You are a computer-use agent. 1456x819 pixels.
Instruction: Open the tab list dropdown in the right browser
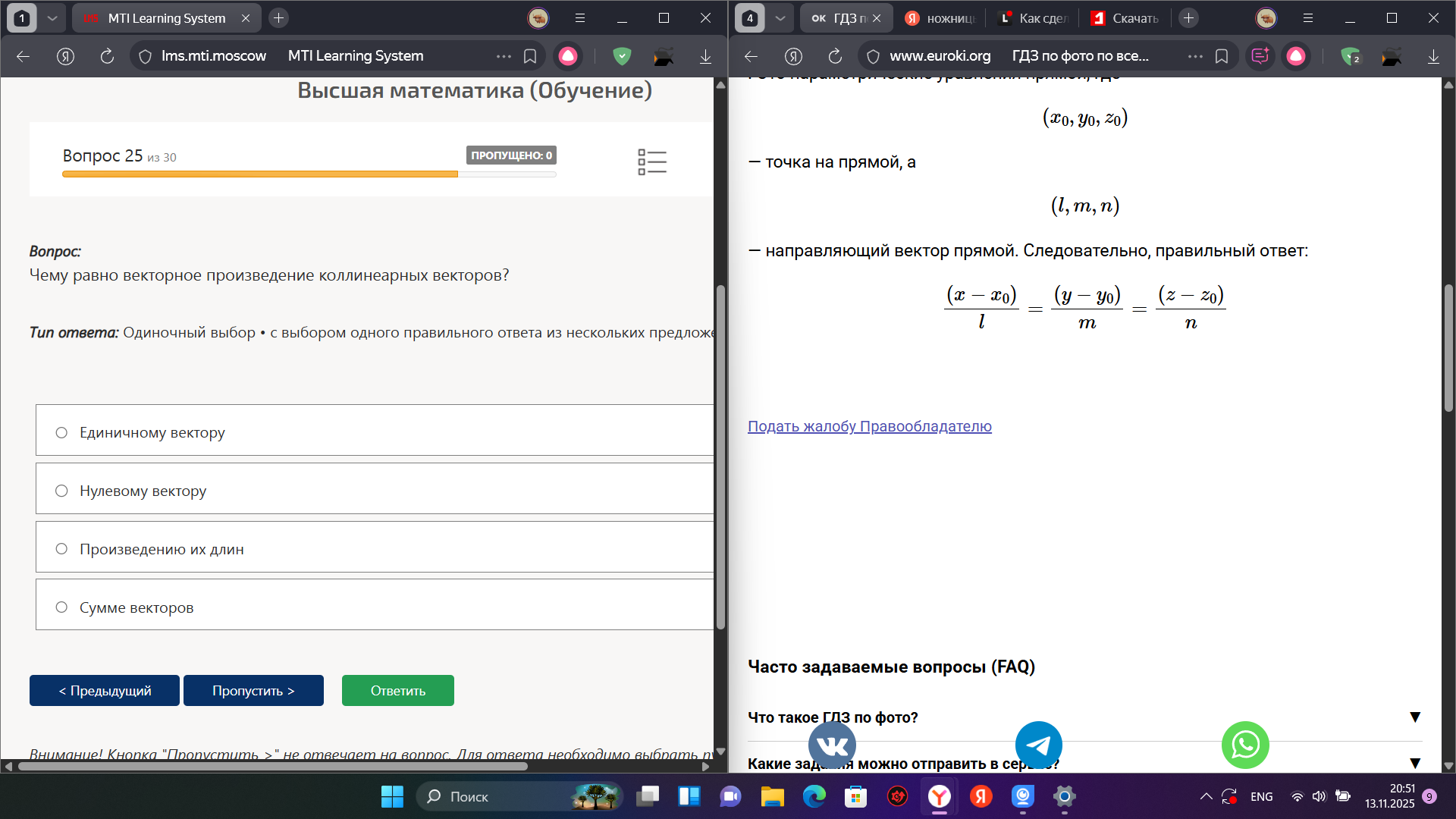[780, 18]
